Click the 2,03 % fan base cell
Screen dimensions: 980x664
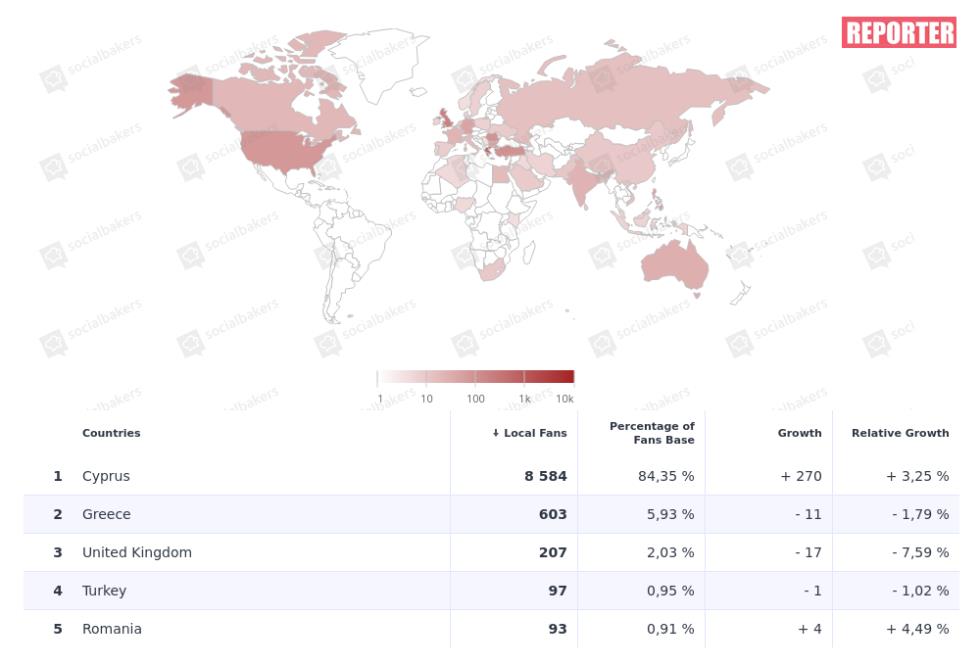click(x=671, y=552)
